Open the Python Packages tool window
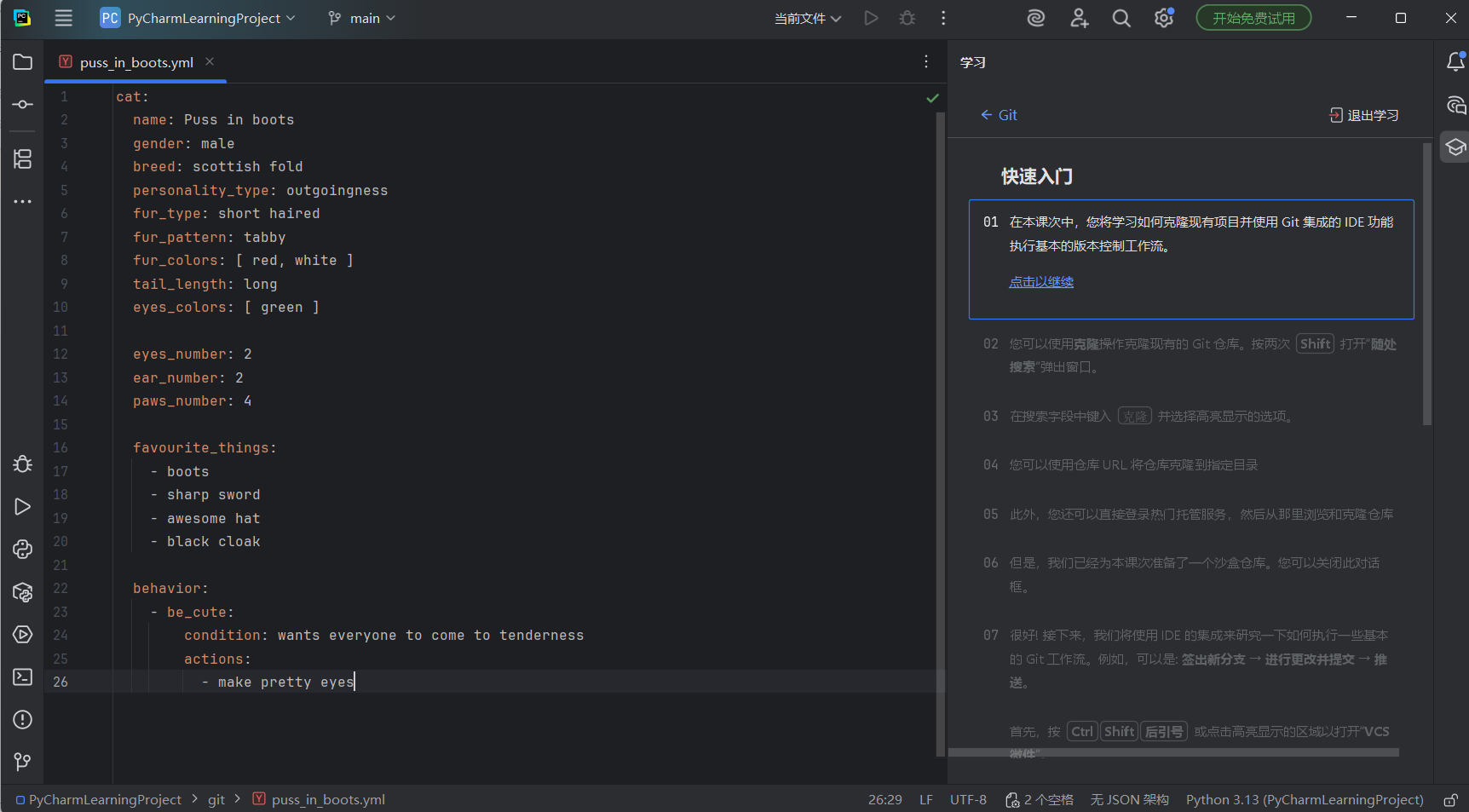The height and width of the screenshot is (812, 1469). point(22,592)
